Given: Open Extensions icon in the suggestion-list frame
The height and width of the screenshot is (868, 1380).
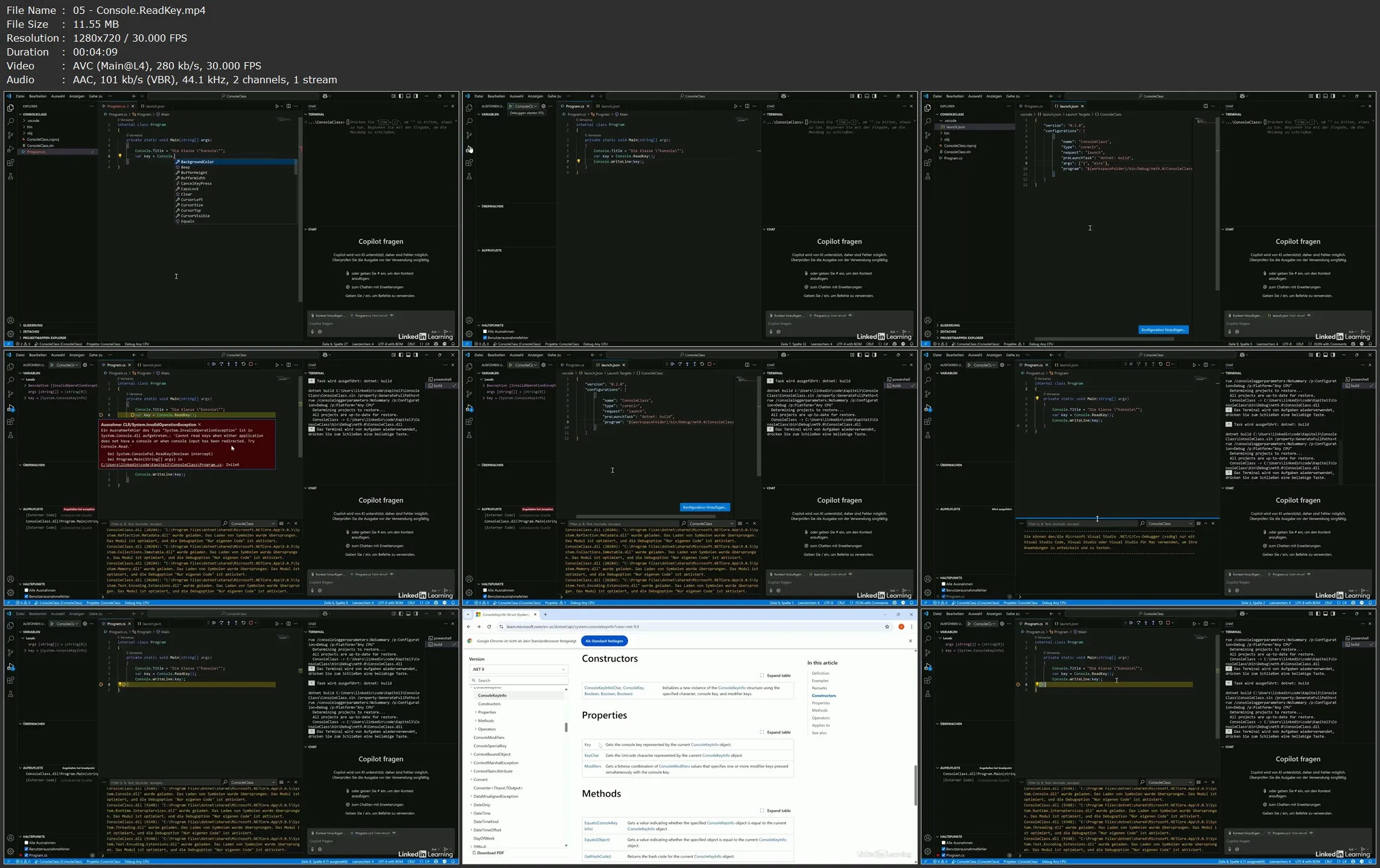Looking at the screenshot, I should tap(10, 163).
